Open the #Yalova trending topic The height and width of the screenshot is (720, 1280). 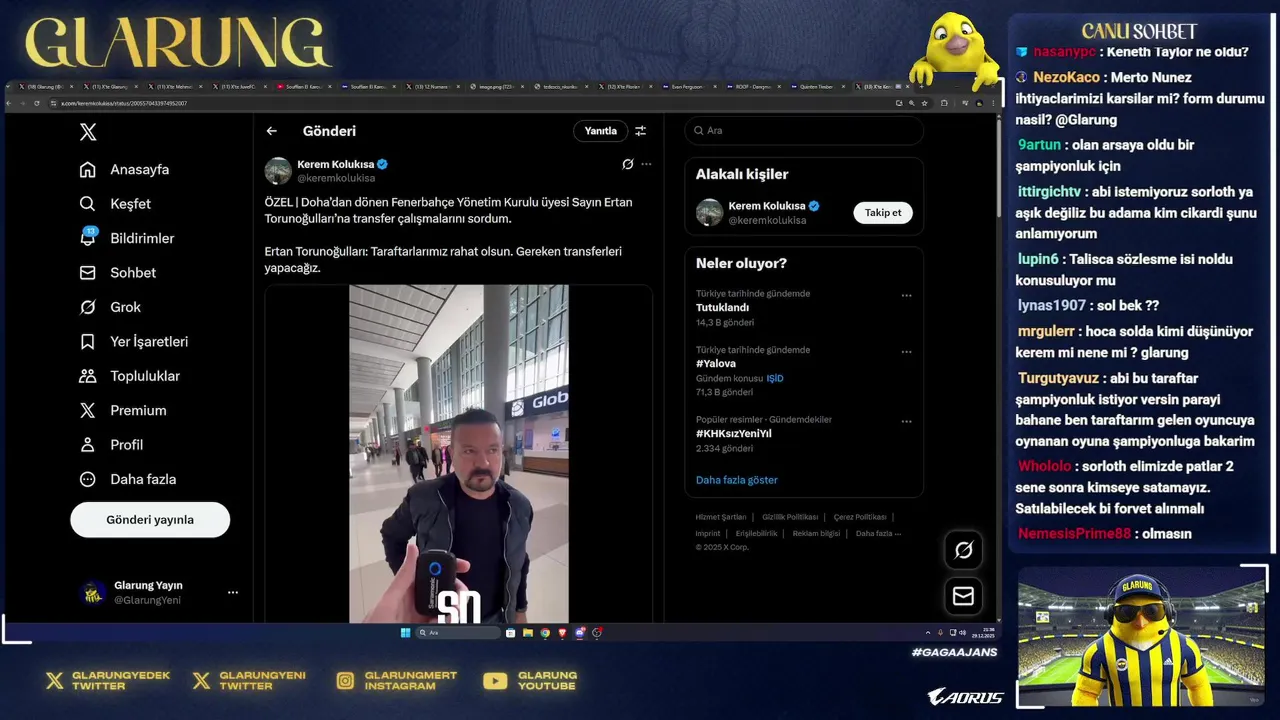[716, 364]
